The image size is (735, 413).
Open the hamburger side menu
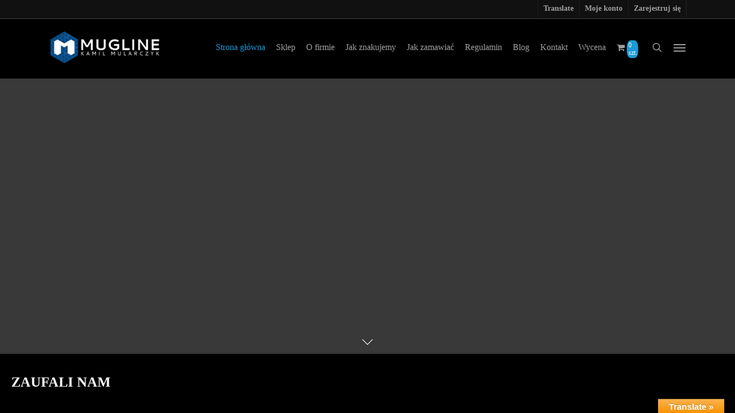coord(679,47)
